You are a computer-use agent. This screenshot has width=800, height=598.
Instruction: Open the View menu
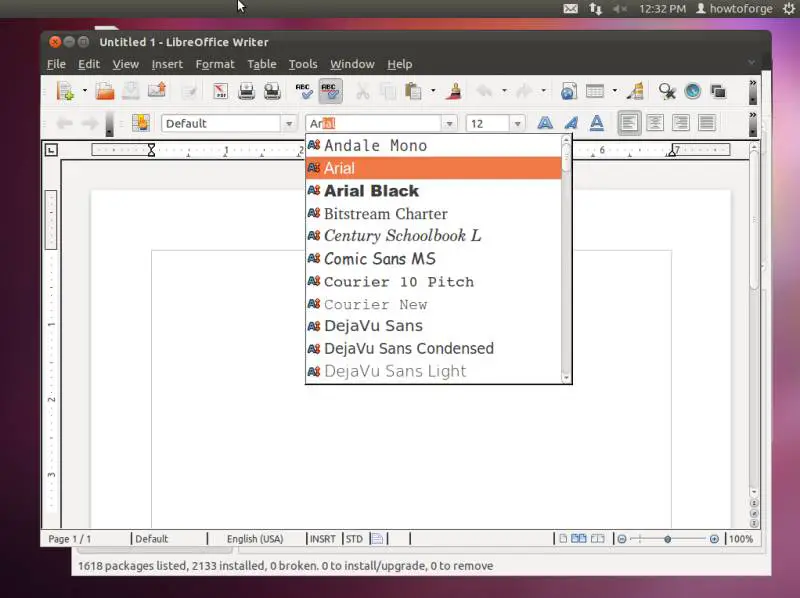coord(126,64)
